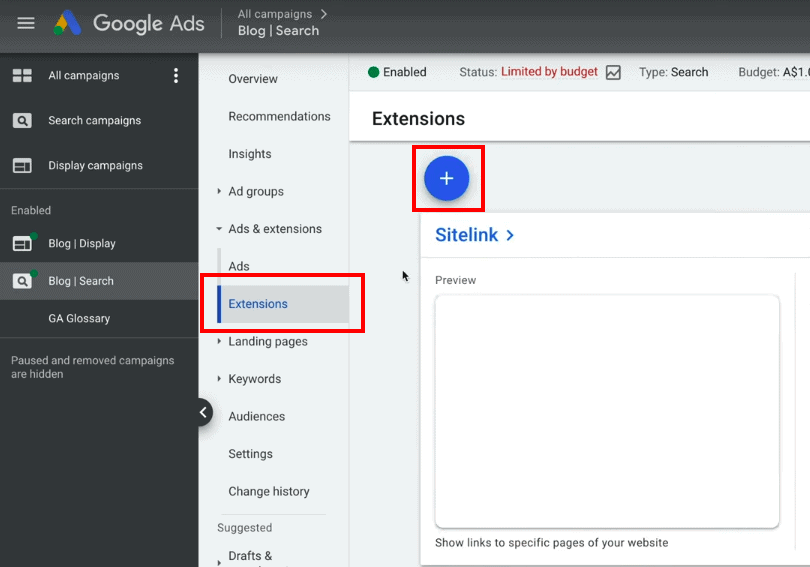This screenshot has height=567, width=810.
Task: Open the budget status chart icon
Action: pyautogui.click(x=613, y=72)
